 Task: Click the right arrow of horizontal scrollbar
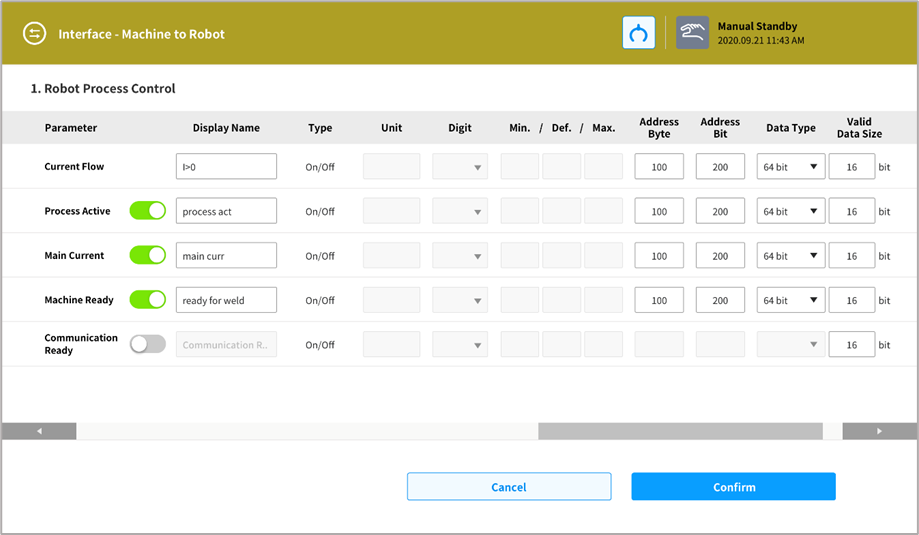click(879, 431)
